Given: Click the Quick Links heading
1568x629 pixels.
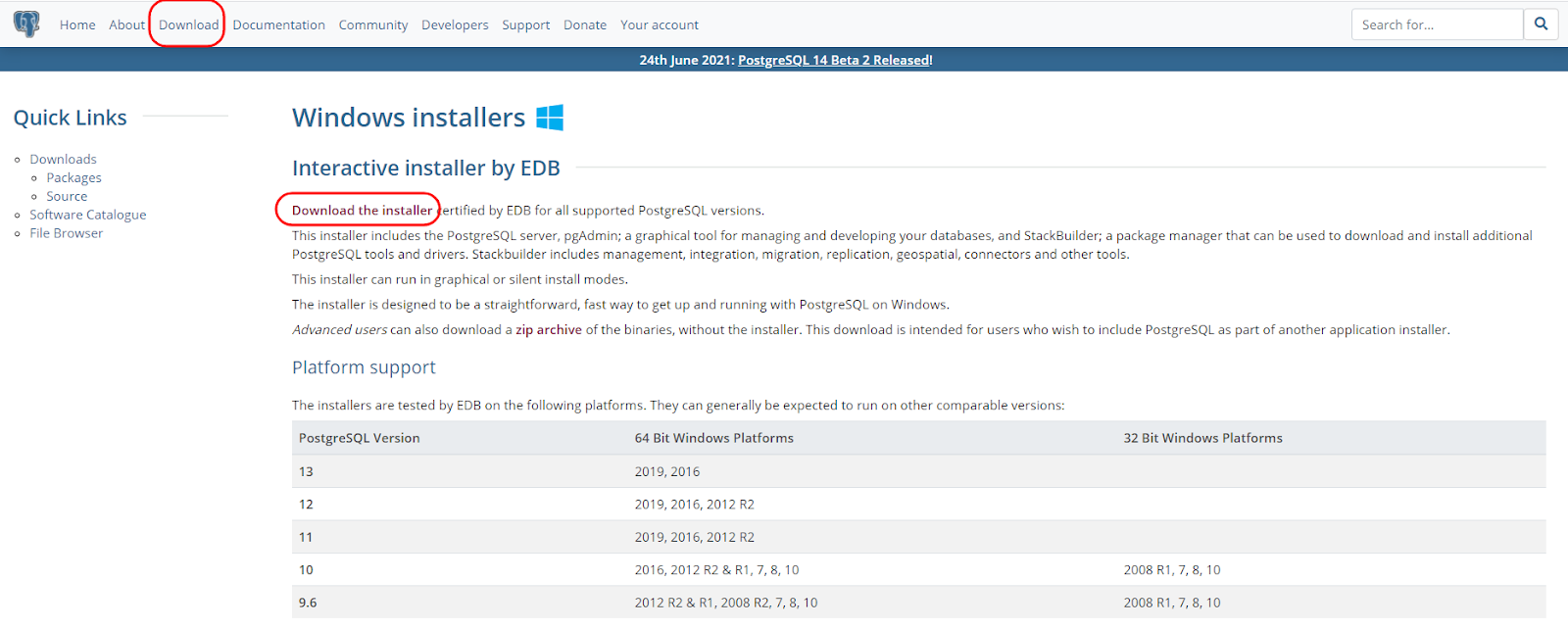Looking at the screenshot, I should point(70,118).
